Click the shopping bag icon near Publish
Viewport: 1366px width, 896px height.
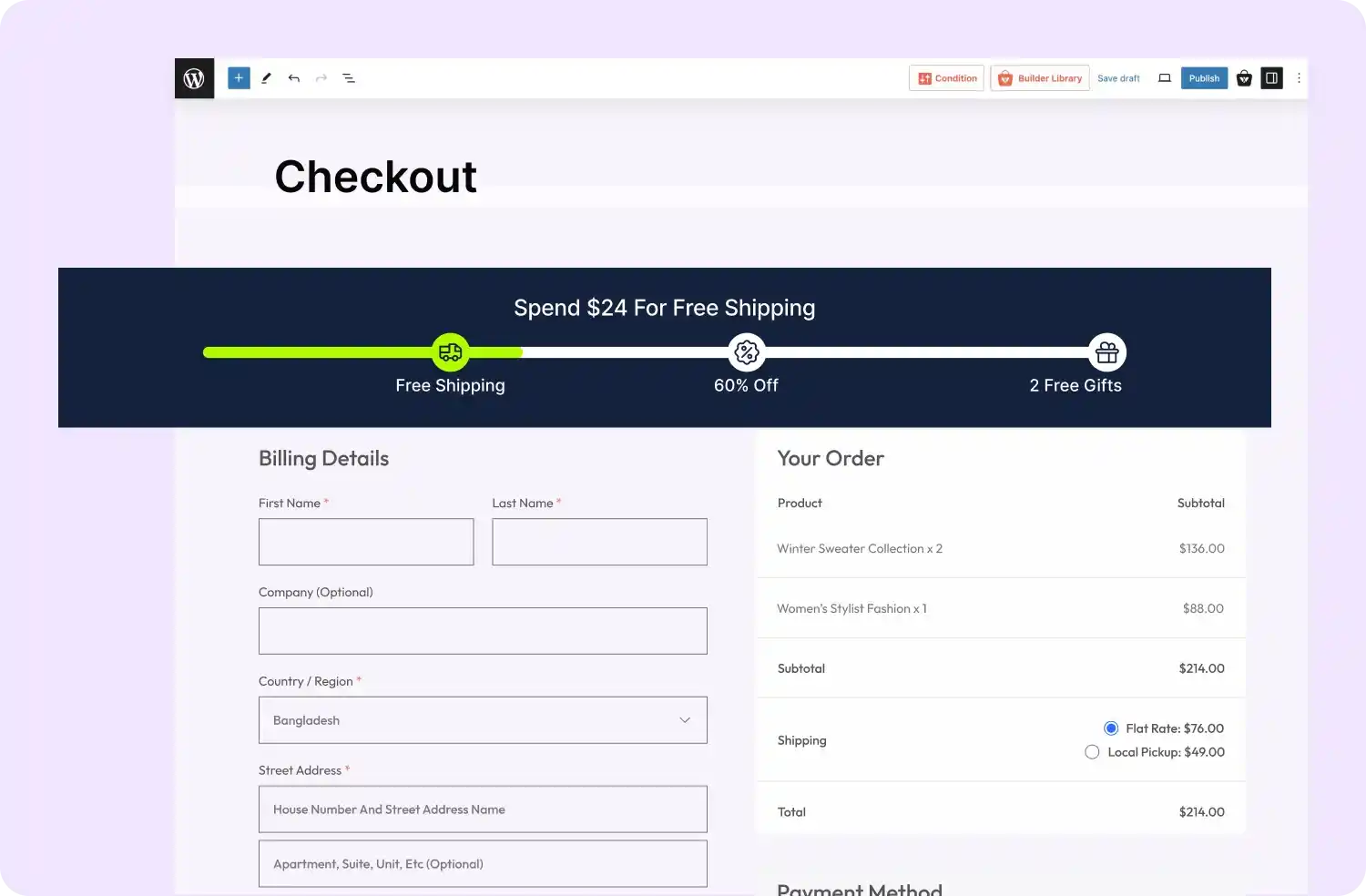1244,78
